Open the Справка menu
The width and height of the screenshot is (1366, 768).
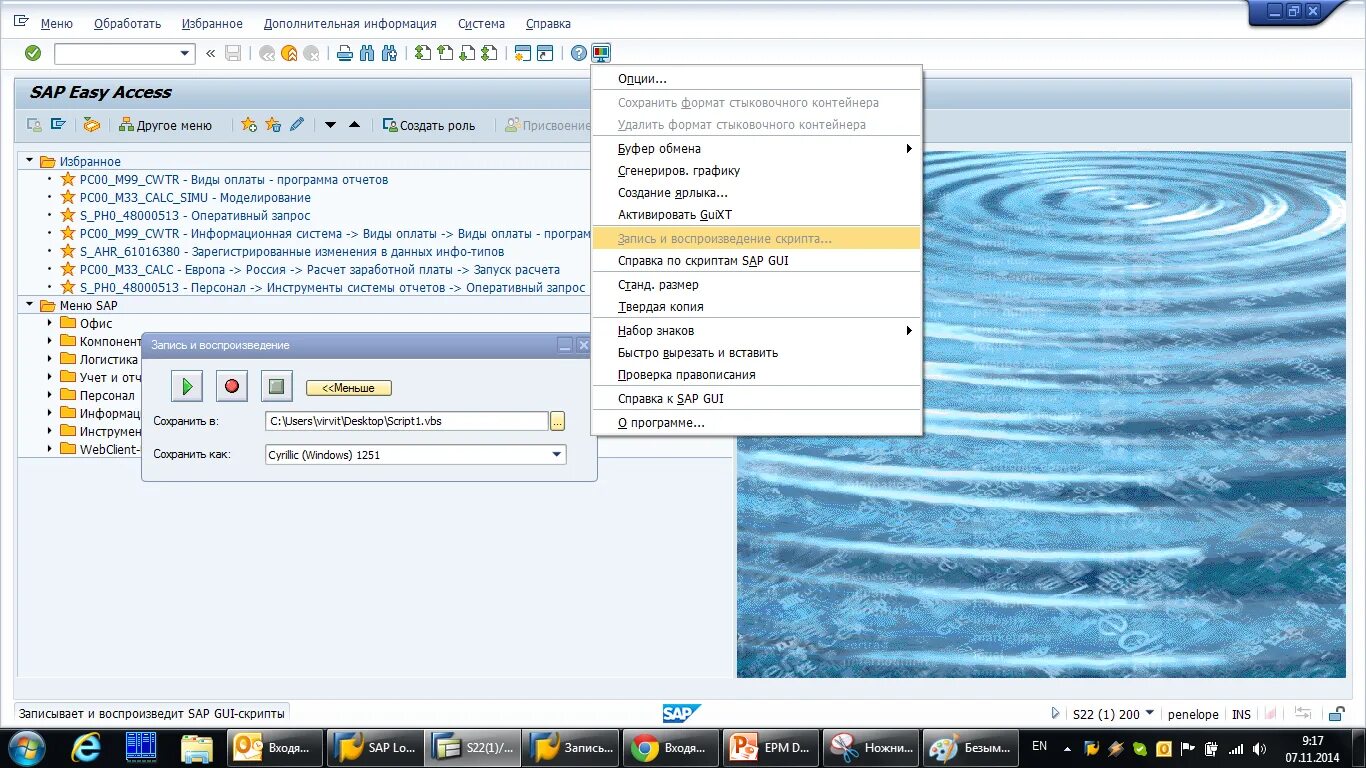(548, 23)
